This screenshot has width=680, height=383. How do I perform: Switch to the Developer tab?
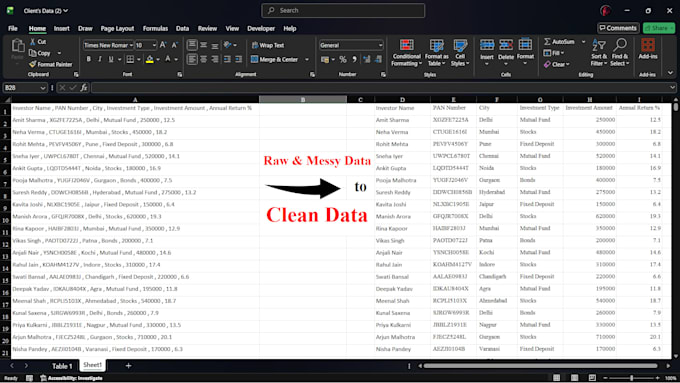pos(261,28)
